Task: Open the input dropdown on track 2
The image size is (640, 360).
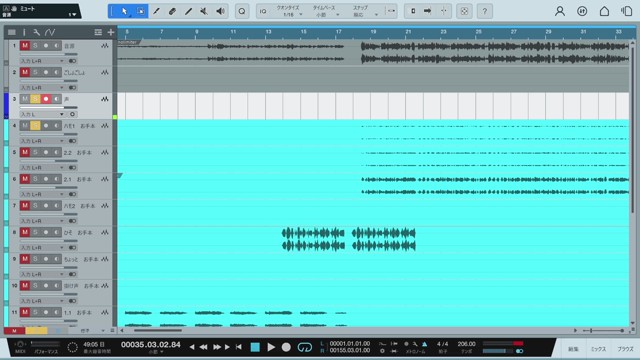Action: [42, 88]
